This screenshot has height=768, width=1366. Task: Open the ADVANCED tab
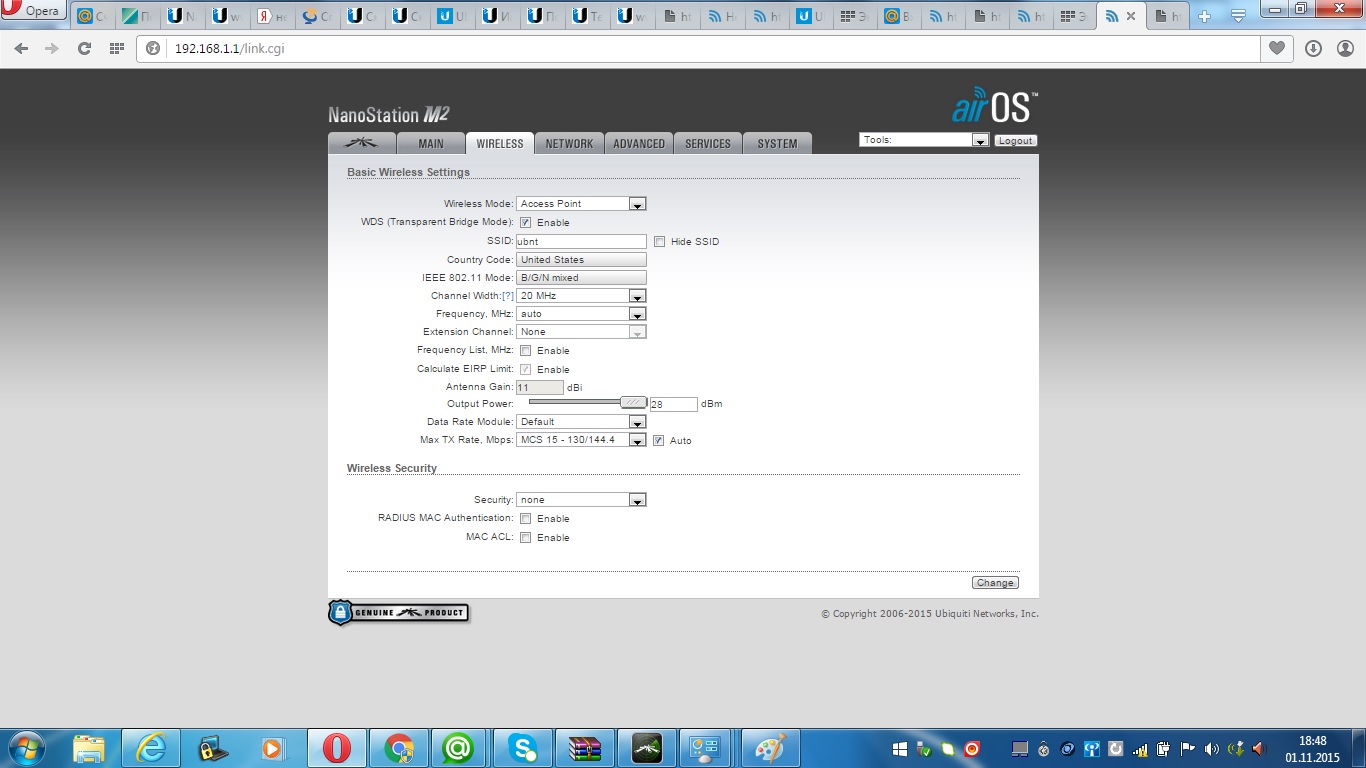(639, 143)
